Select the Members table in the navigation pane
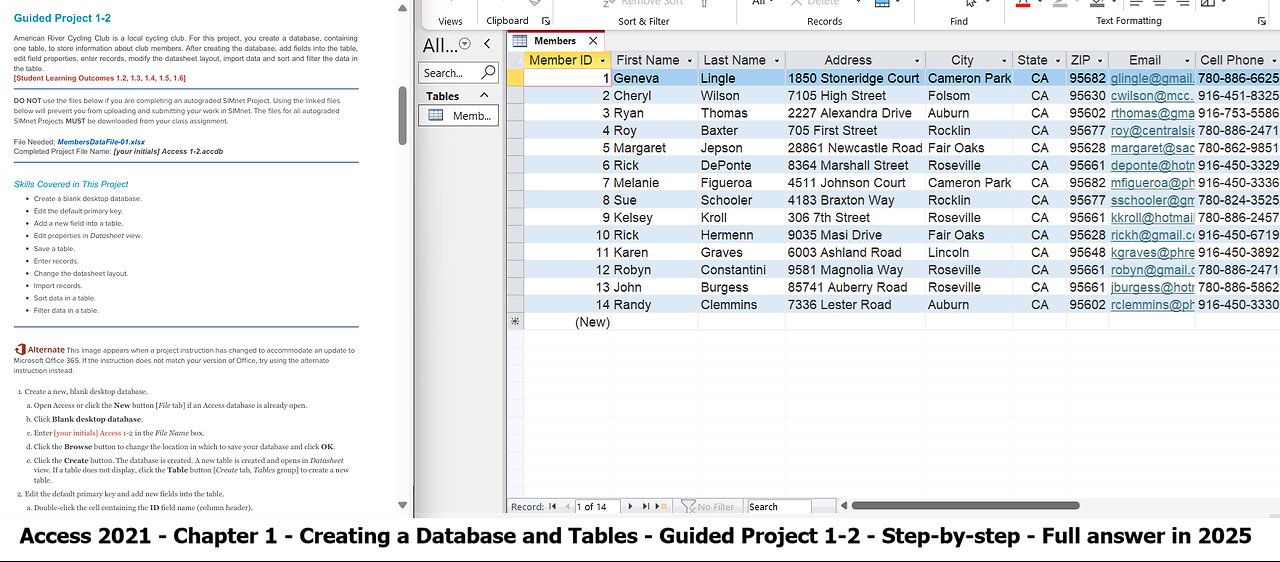1280x562 pixels. point(457,115)
